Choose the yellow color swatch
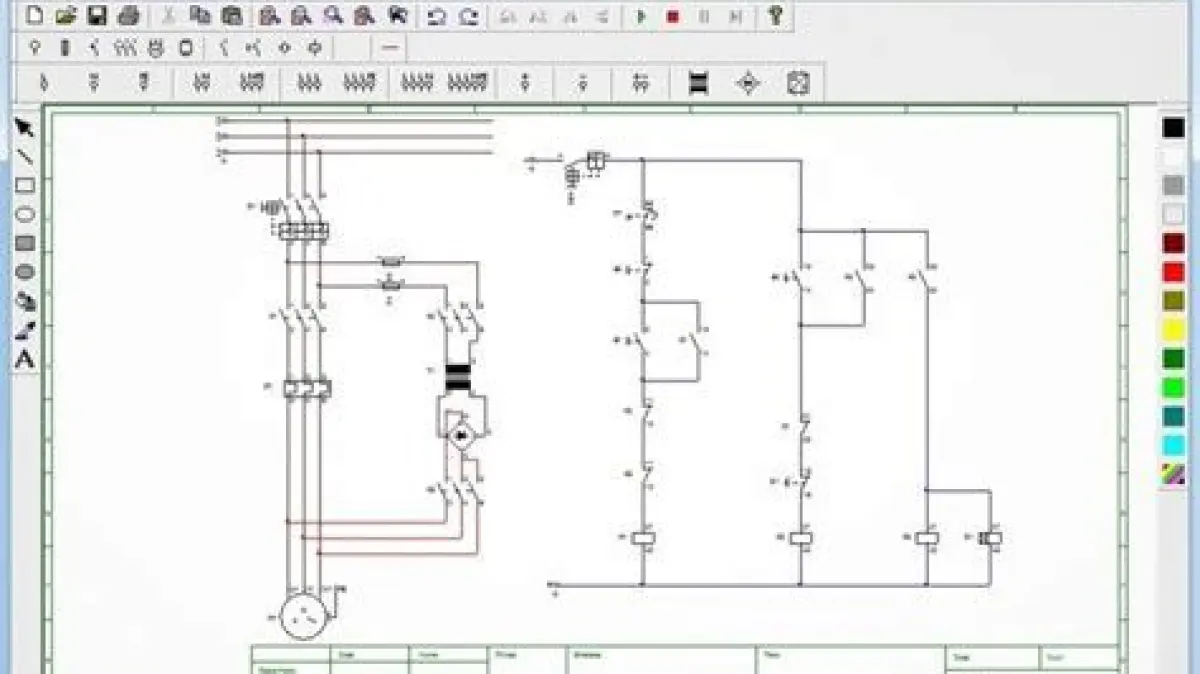 [1174, 329]
